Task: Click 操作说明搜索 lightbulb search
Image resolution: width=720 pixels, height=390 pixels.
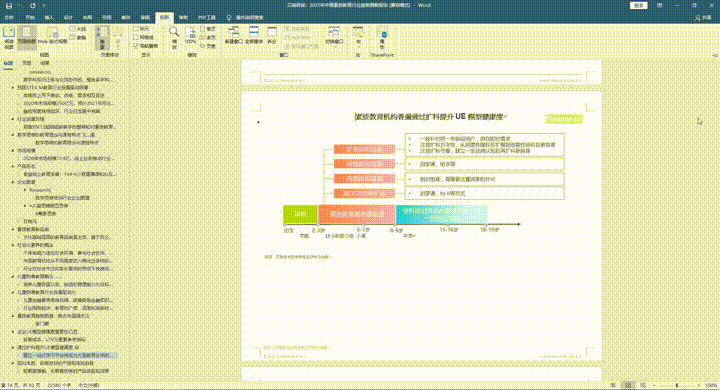Action: 245,17
